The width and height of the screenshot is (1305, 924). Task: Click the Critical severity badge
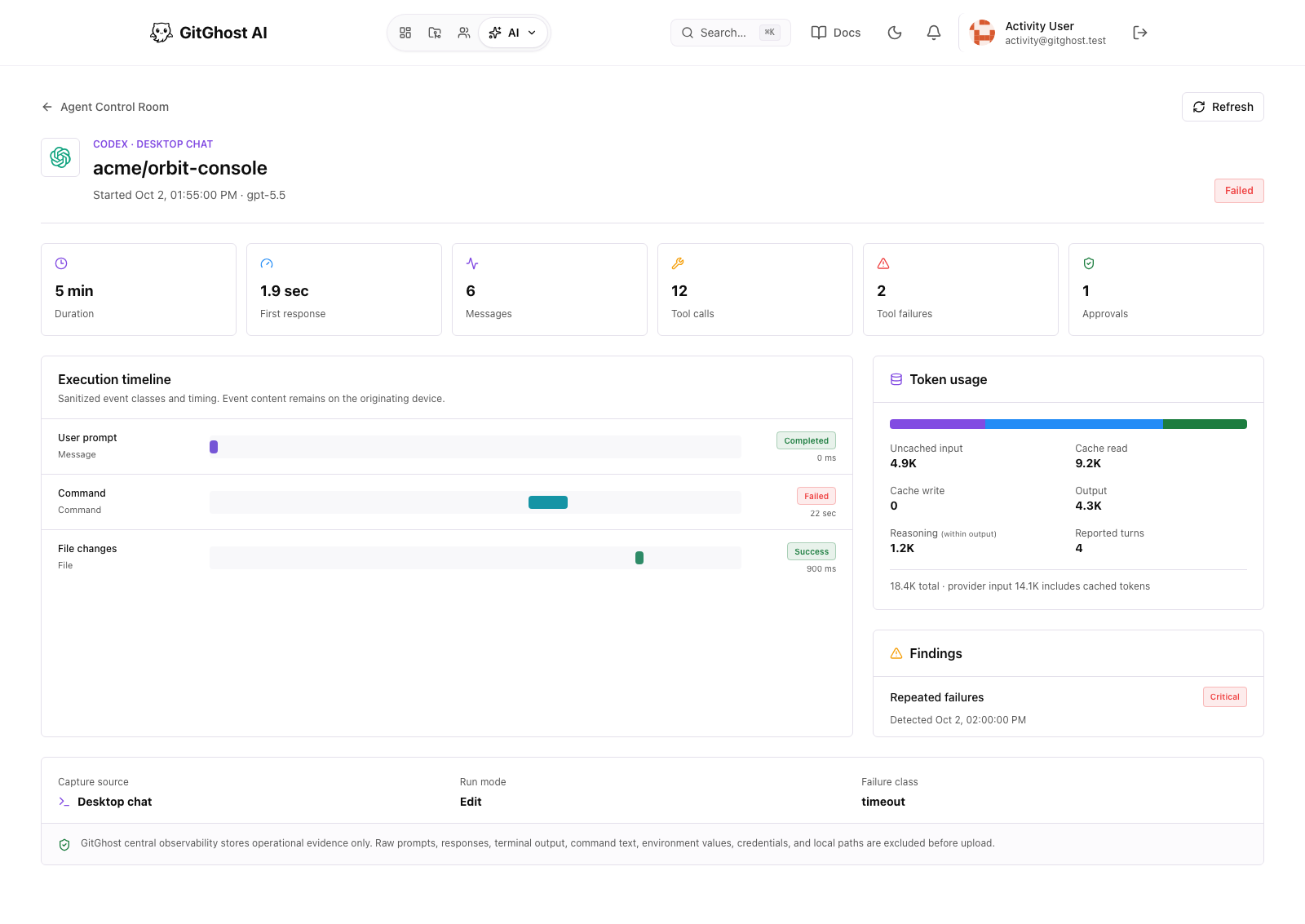coord(1224,696)
